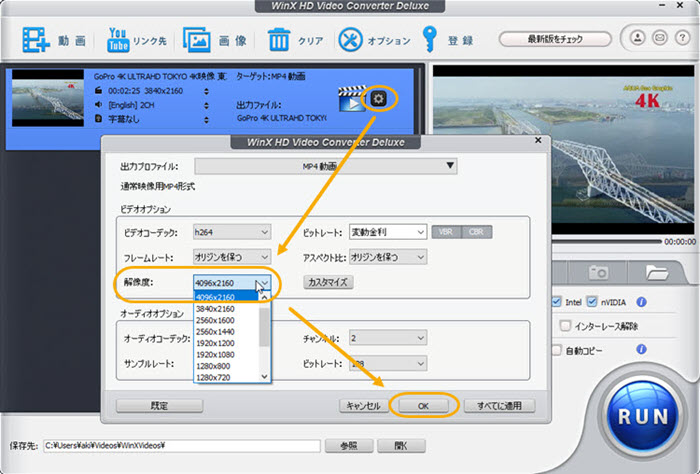Click the preview playback progress bar
Screen dimensions: 700x474
[607, 241]
